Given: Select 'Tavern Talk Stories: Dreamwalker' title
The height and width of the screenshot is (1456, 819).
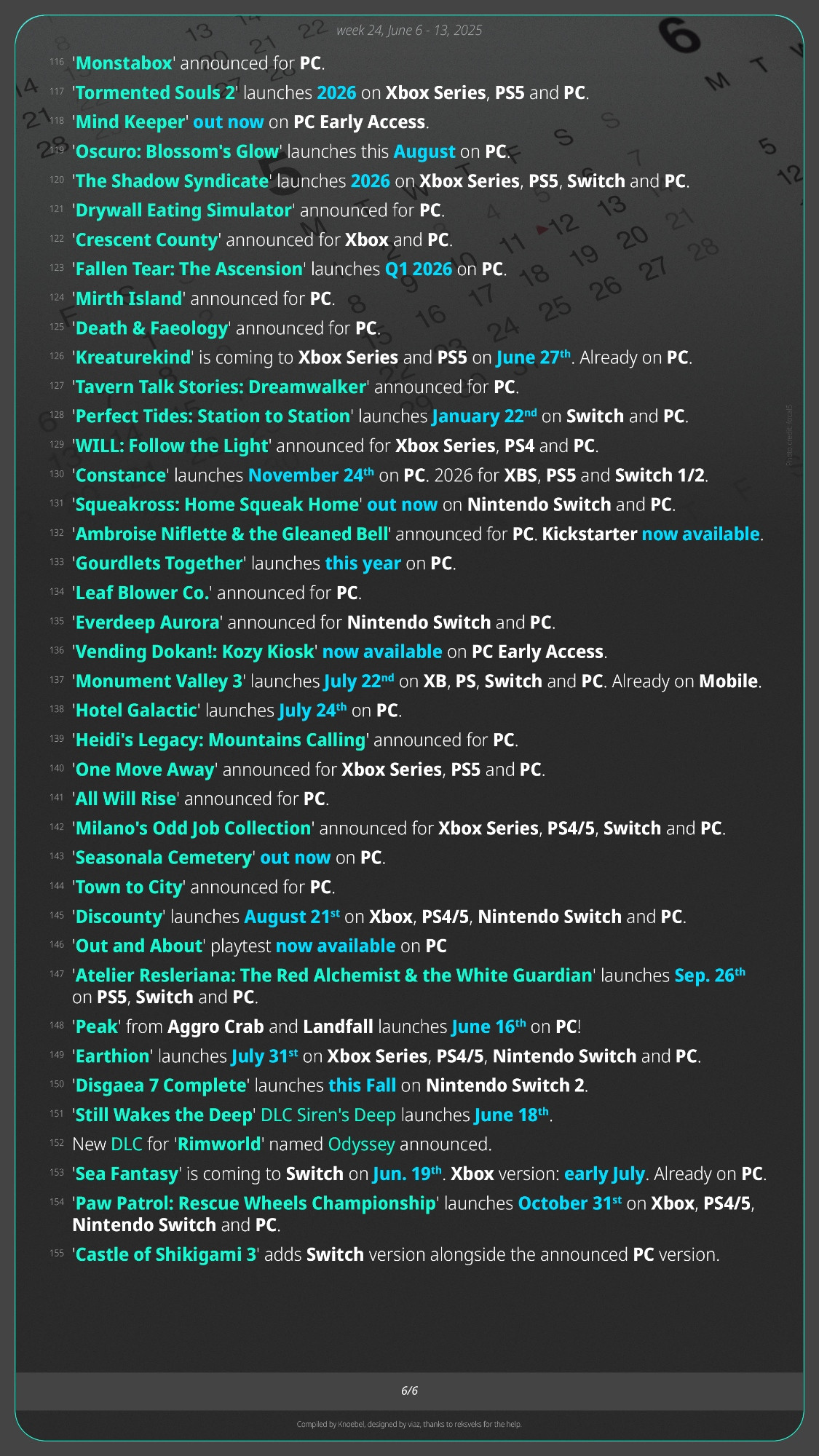Looking at the screenshot, I should [x=221, y=387].
